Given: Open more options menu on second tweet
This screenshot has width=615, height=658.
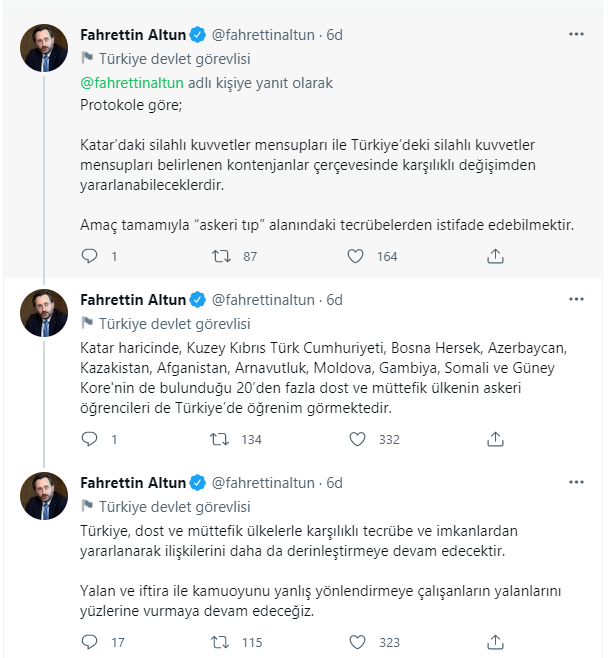Looking at the screenshot, I should coord(576,299).
